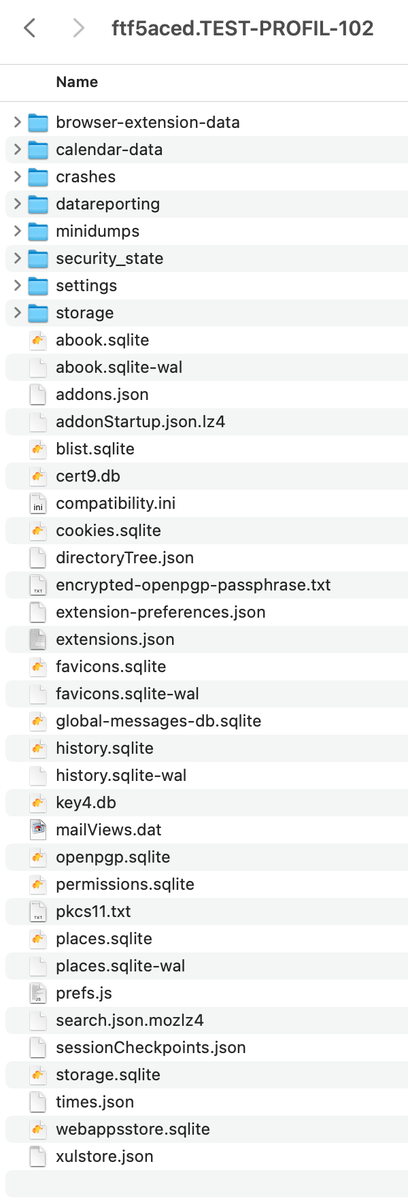
Task: Sort by the Name column header
Action: (77, 81)
